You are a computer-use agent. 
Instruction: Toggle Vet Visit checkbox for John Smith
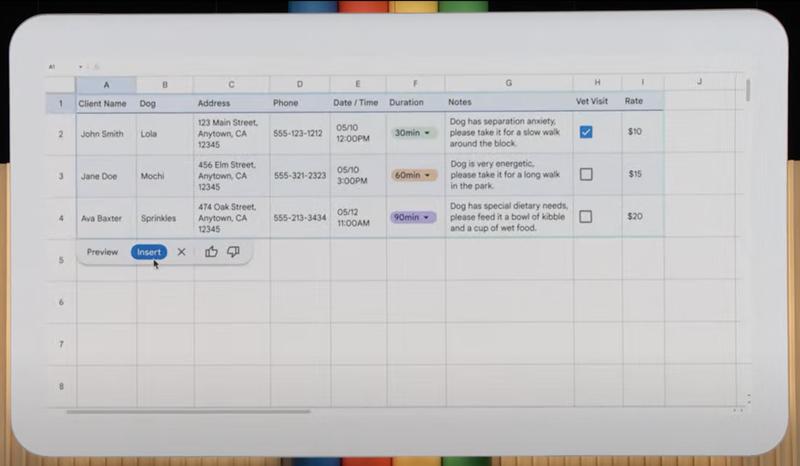coord(586,132)
